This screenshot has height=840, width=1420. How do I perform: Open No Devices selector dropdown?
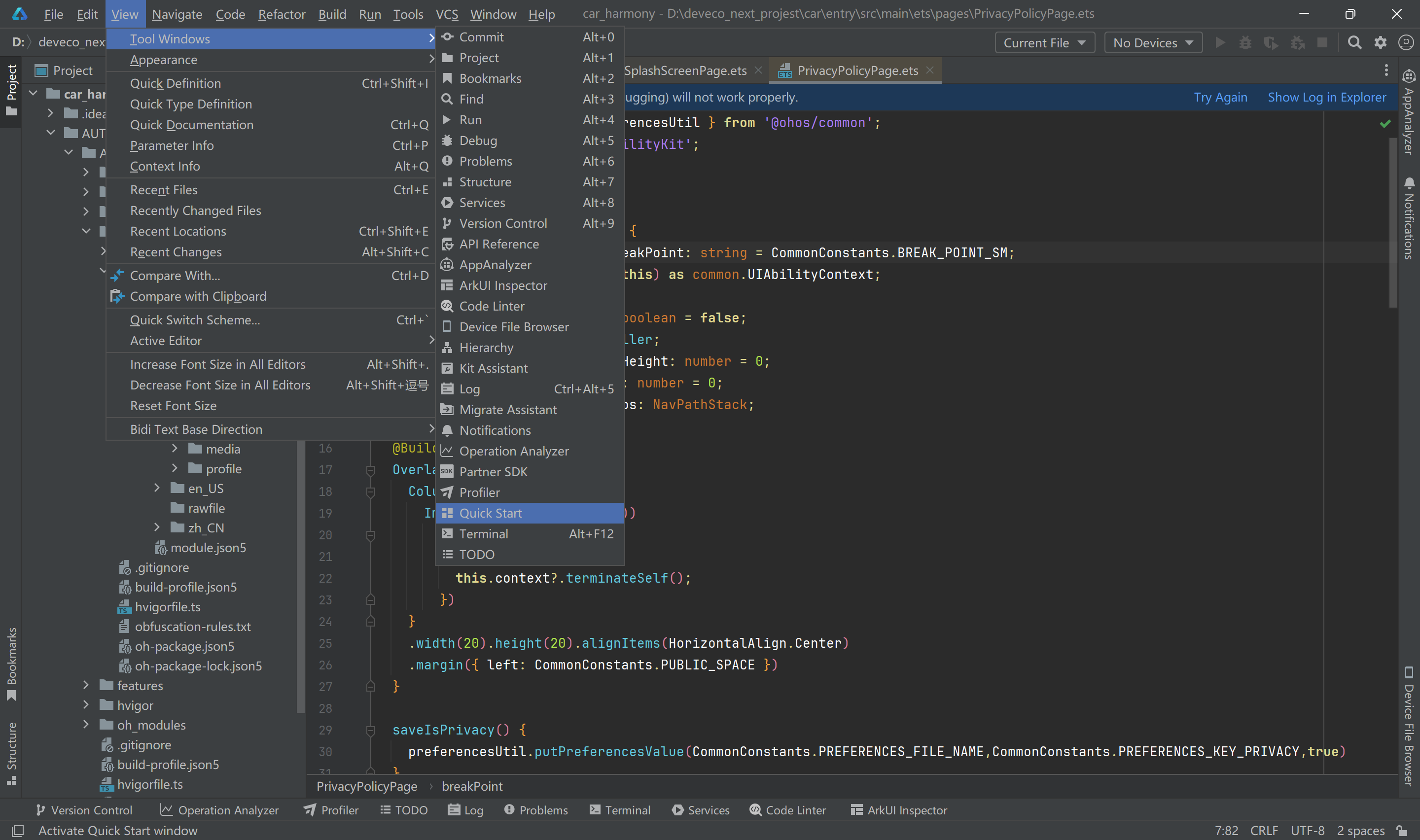tap(1153, 43)
